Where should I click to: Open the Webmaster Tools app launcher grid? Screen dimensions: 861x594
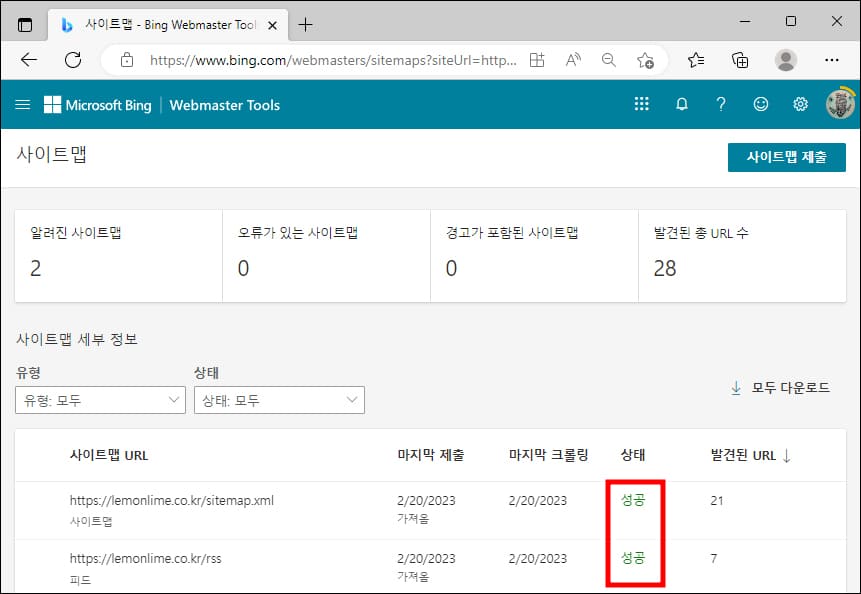pyautogui.click(x=641, y=104)
